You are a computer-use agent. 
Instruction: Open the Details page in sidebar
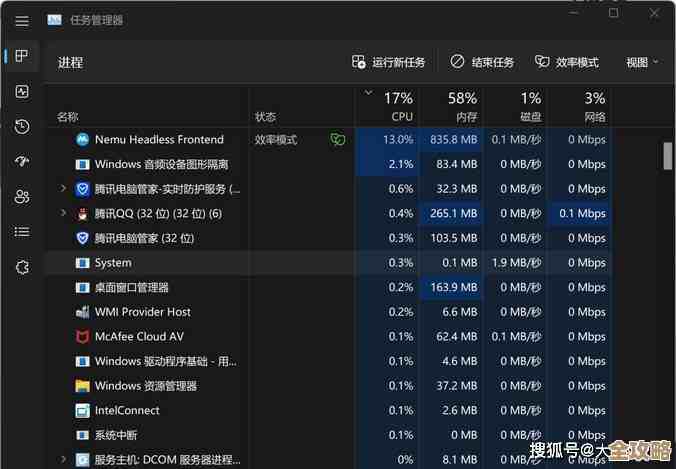pyautogui.click(x=22, y=232)
